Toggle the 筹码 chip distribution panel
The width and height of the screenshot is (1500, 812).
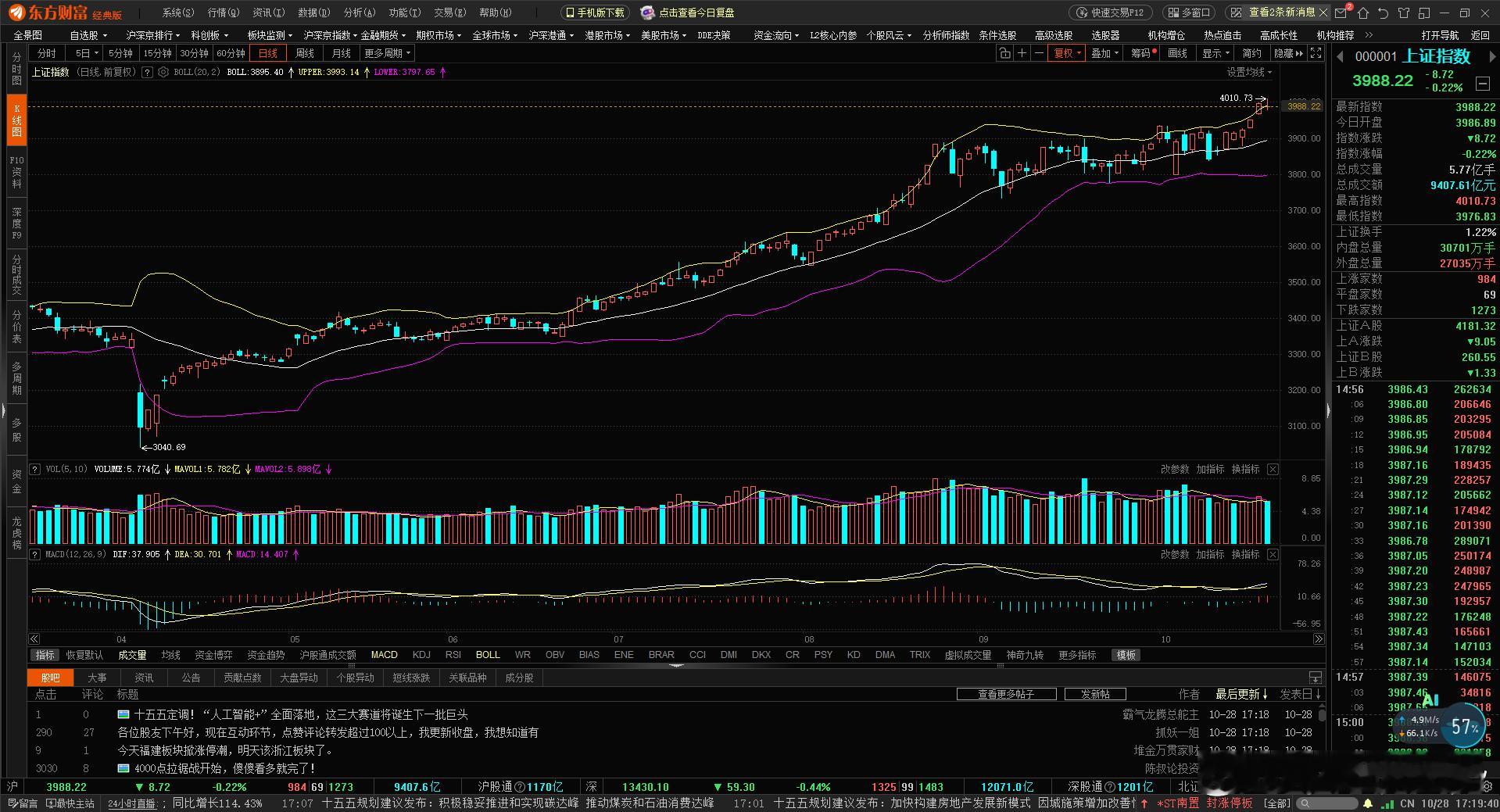point(1143,53)
